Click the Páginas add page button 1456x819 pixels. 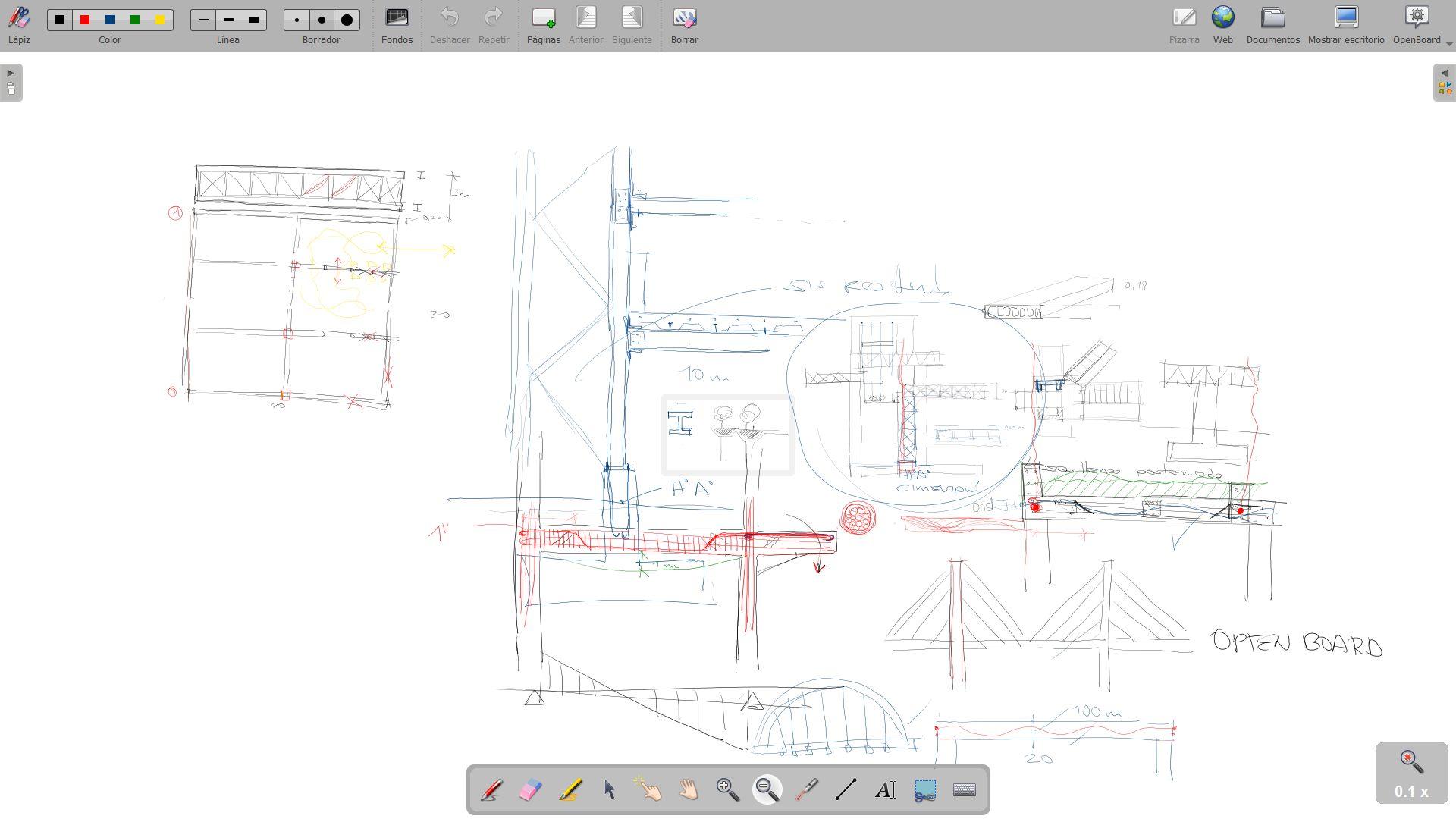[544, 25]
